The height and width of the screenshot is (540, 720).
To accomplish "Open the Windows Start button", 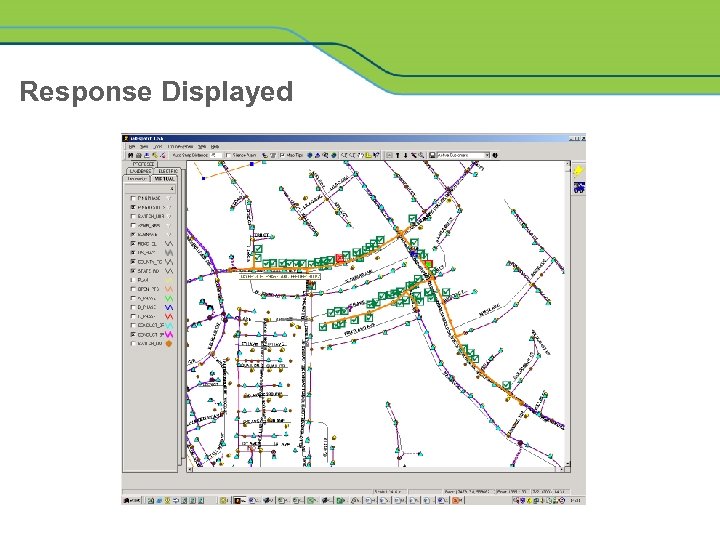I will (132, 500).
